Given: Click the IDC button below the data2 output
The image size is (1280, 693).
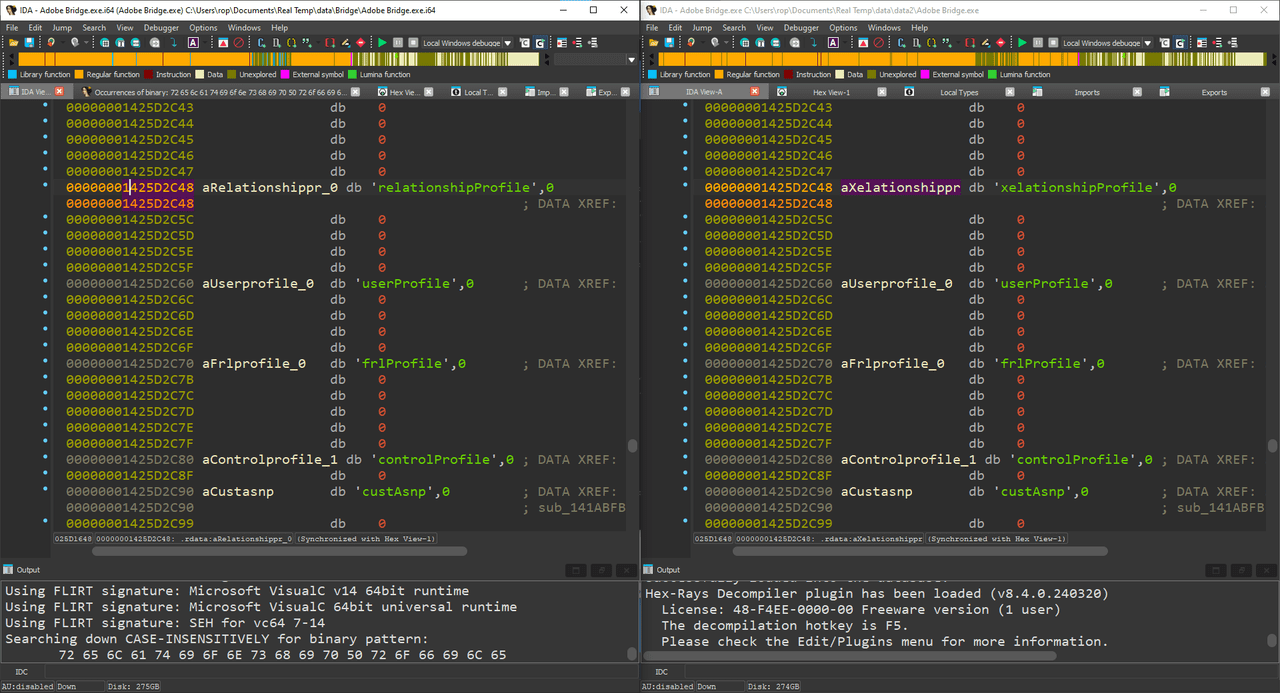Looking at the screenshot, I should point(661,671).
